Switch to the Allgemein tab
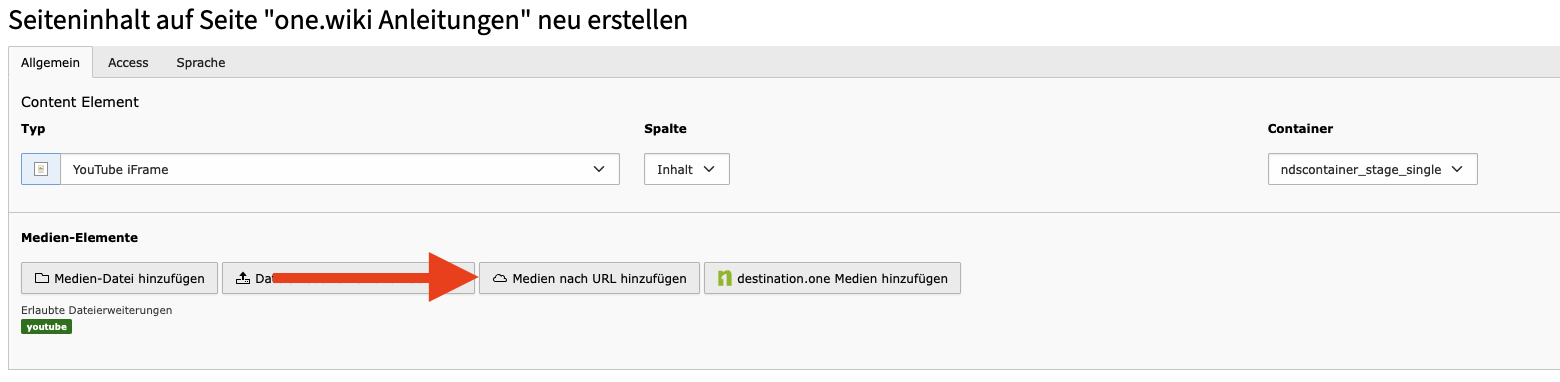1560x382 pixels. pos(50,62)
